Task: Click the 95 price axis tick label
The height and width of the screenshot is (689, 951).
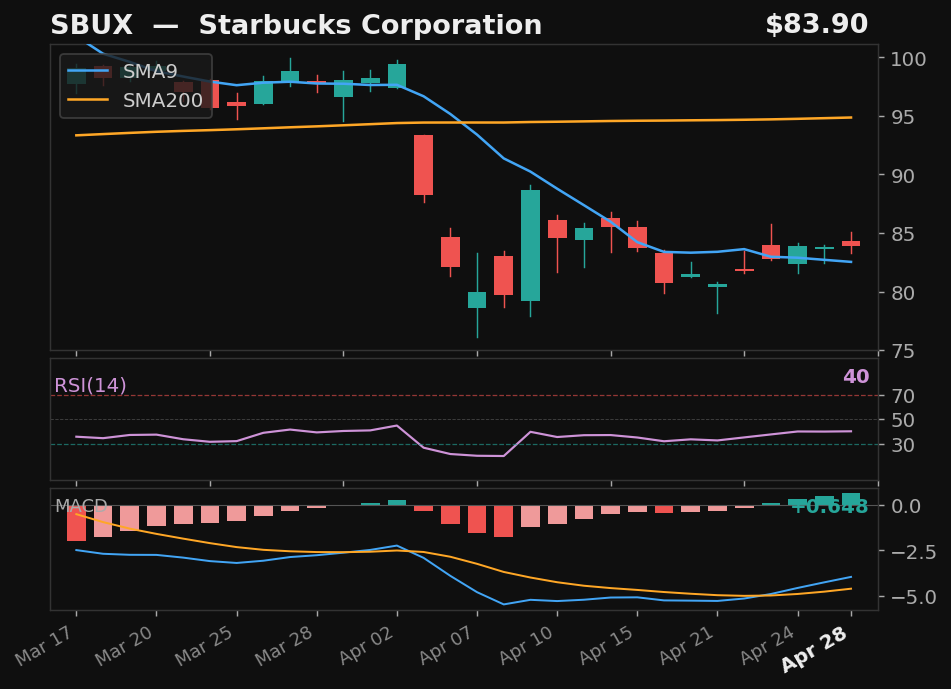Action: (x=902, y=117)
